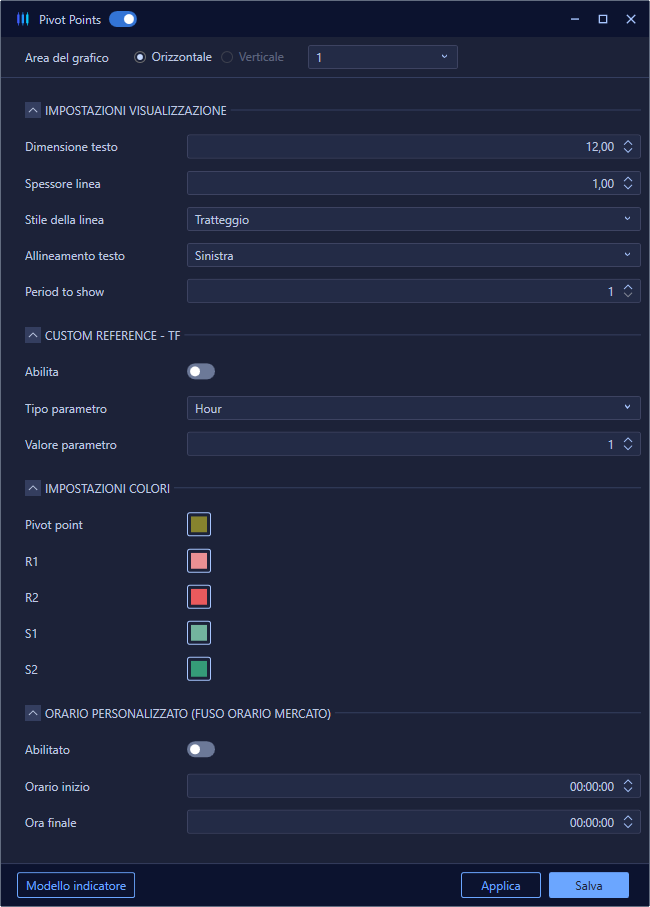The height and width of the screenshot is (907, 650).
Task: Collapse the Impostazioni Colori section chevron
Action: coord(33,488)
